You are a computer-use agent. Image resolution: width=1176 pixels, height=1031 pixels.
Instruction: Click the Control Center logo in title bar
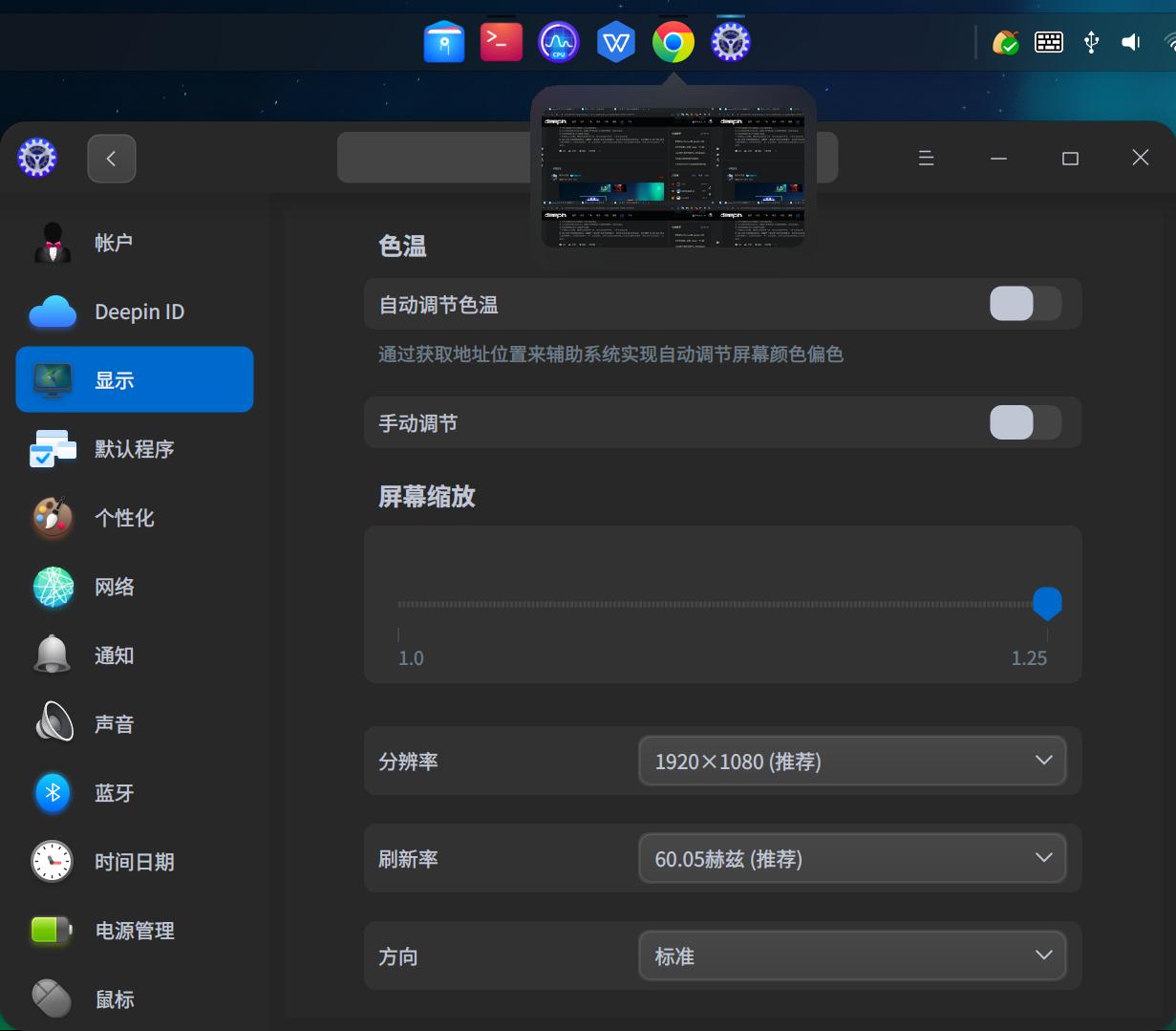37,158
